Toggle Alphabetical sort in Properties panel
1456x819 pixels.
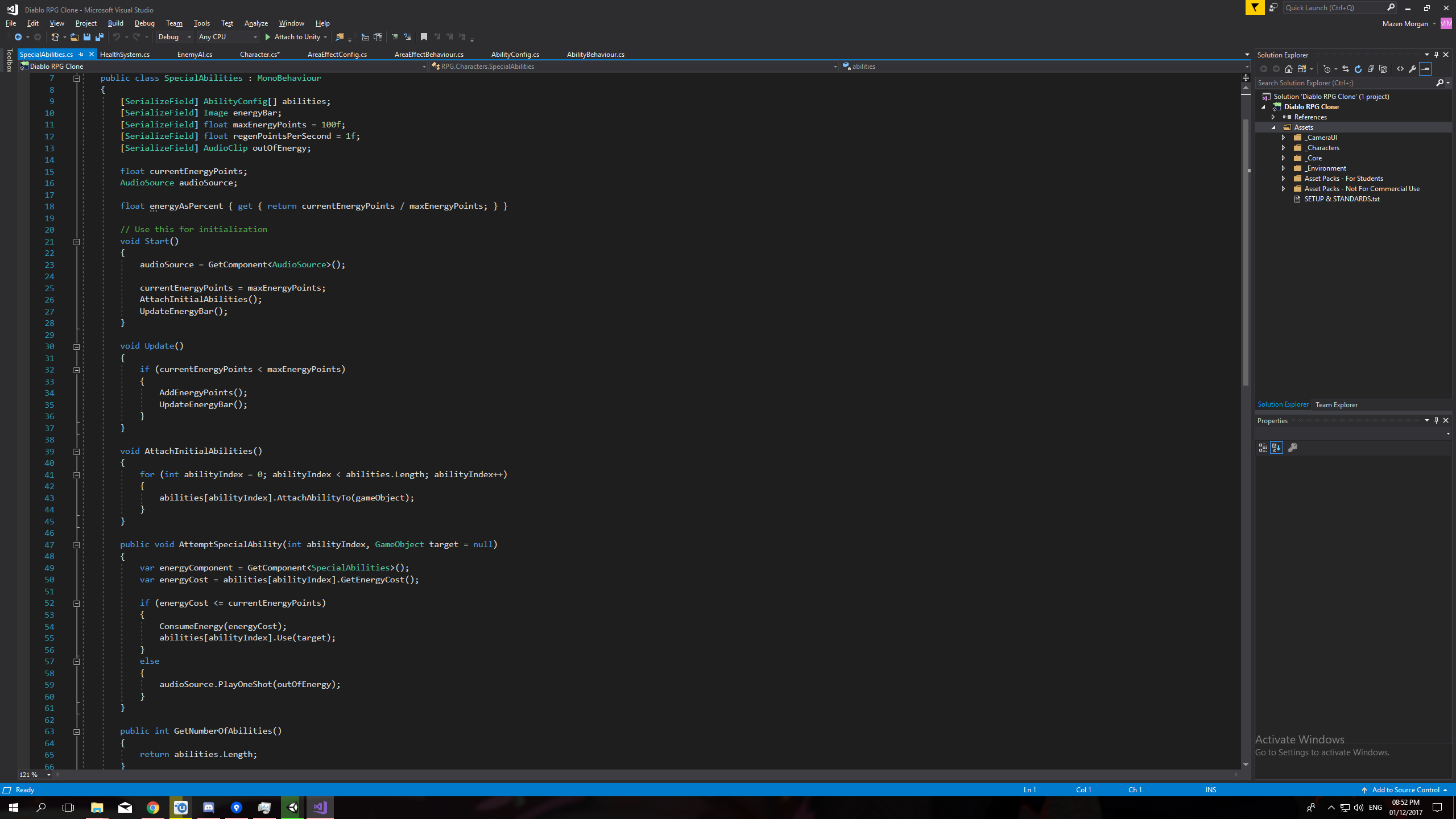pos(1276,448)
